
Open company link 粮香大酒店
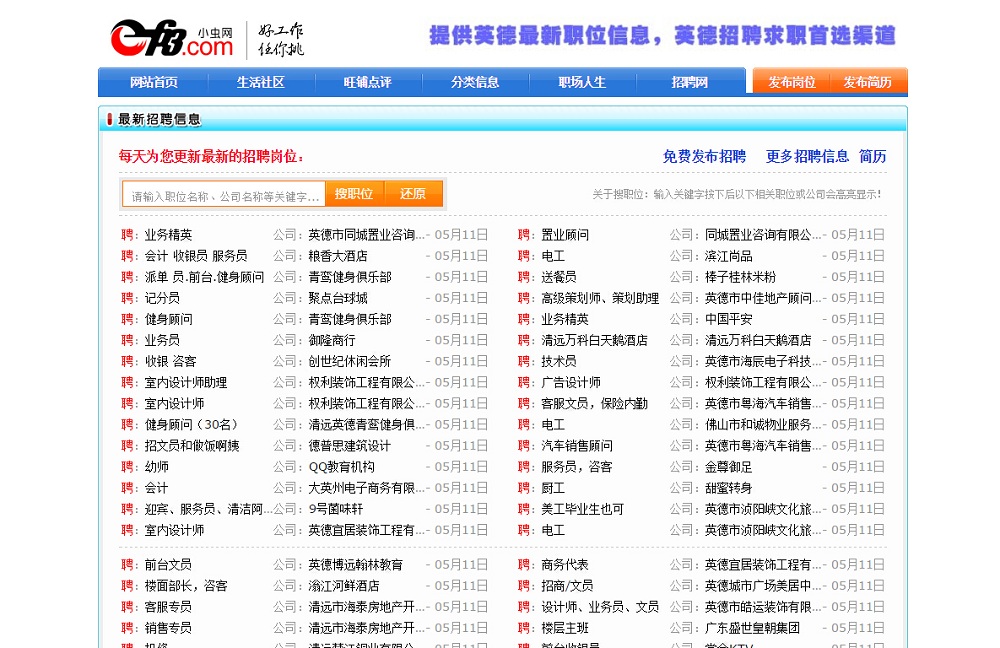coord(338,256)
